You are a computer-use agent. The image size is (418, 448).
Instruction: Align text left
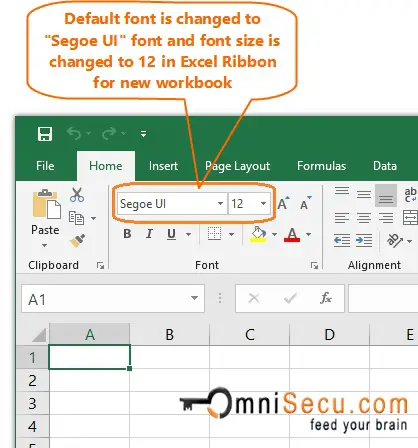click(x=342, y=218)
